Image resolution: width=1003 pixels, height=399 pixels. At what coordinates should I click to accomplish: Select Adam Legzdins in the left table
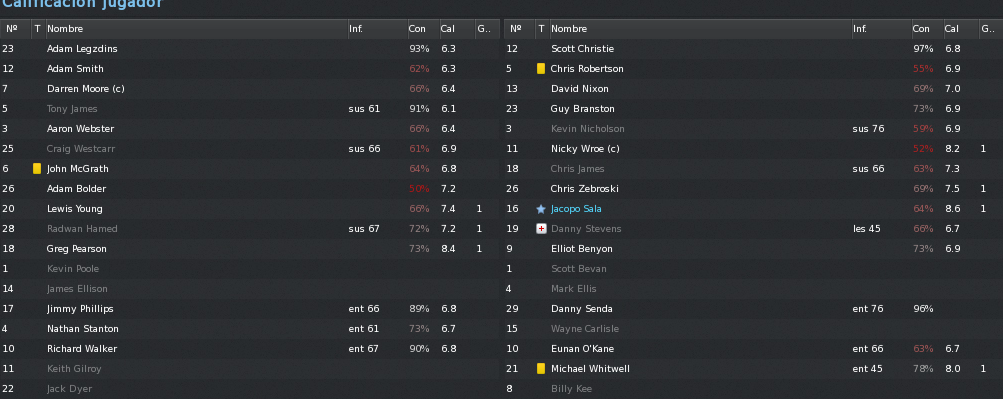coord(249,49)
